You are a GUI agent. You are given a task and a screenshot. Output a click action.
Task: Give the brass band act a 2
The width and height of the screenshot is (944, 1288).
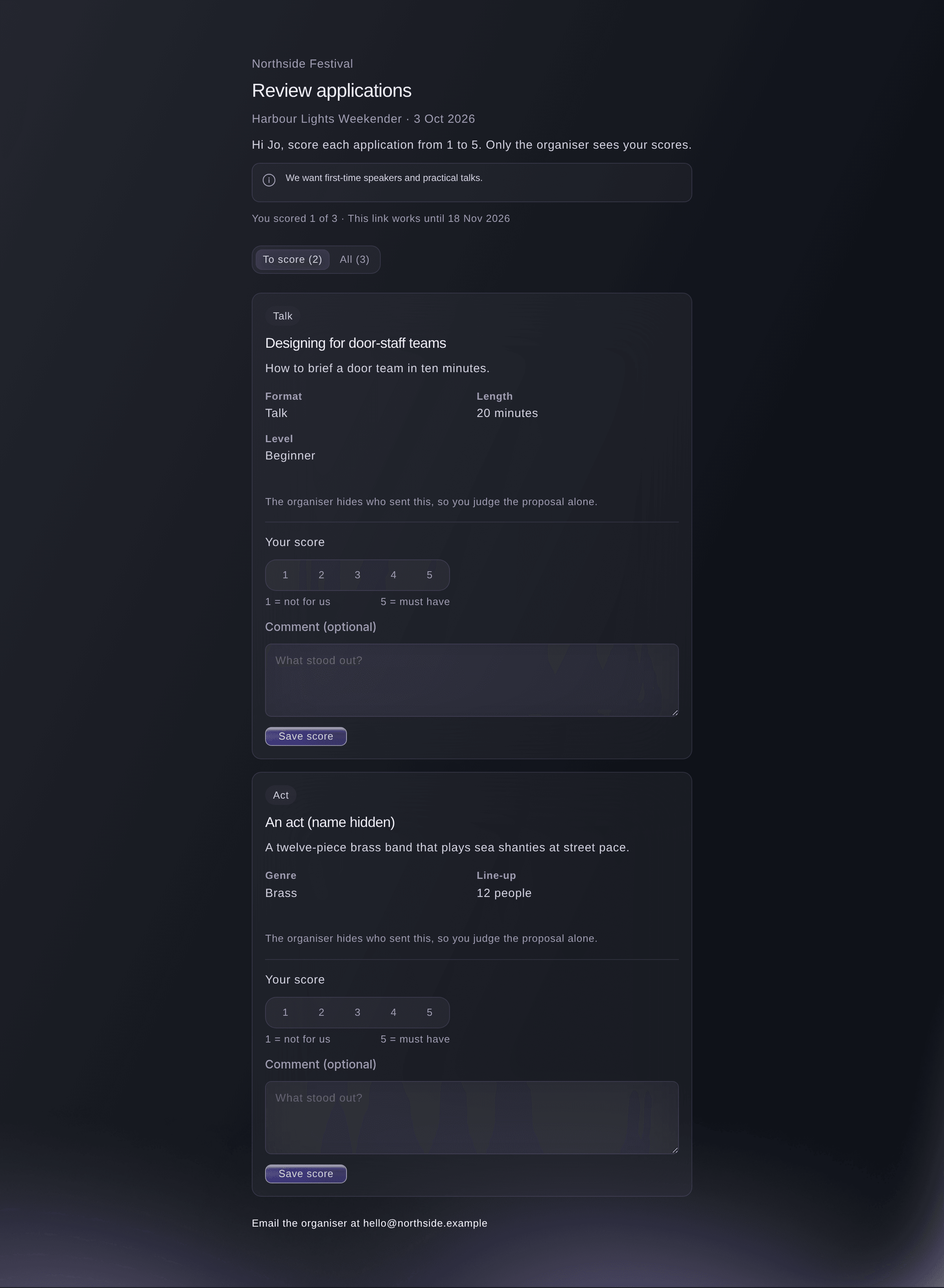(x=321, y=1013)
